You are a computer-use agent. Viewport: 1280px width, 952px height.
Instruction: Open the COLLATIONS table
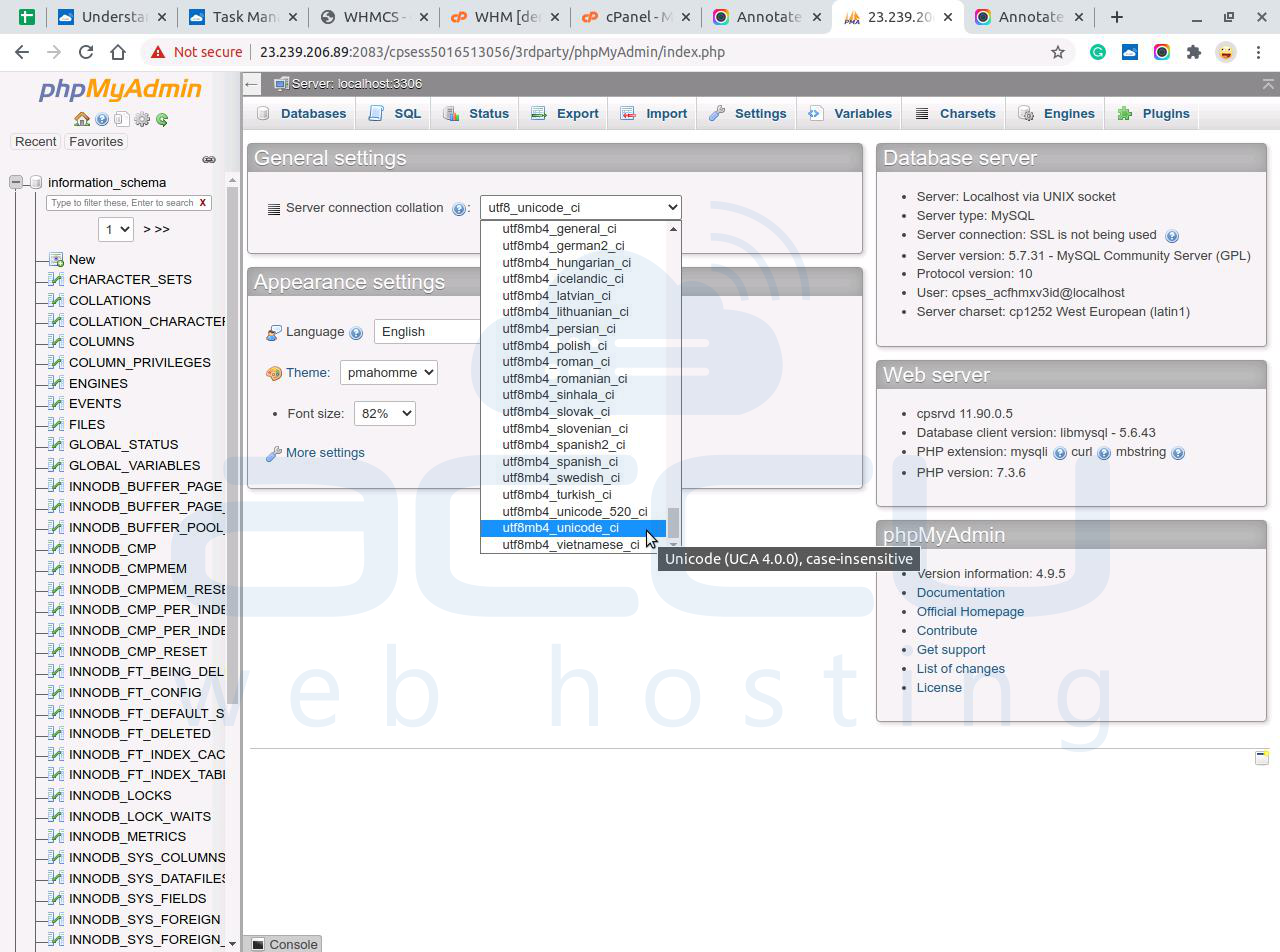110,300
